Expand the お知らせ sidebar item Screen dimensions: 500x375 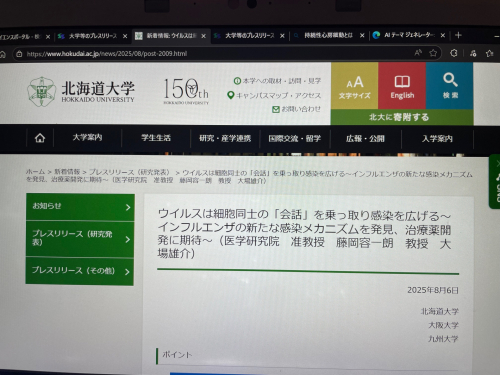[80, 207]
